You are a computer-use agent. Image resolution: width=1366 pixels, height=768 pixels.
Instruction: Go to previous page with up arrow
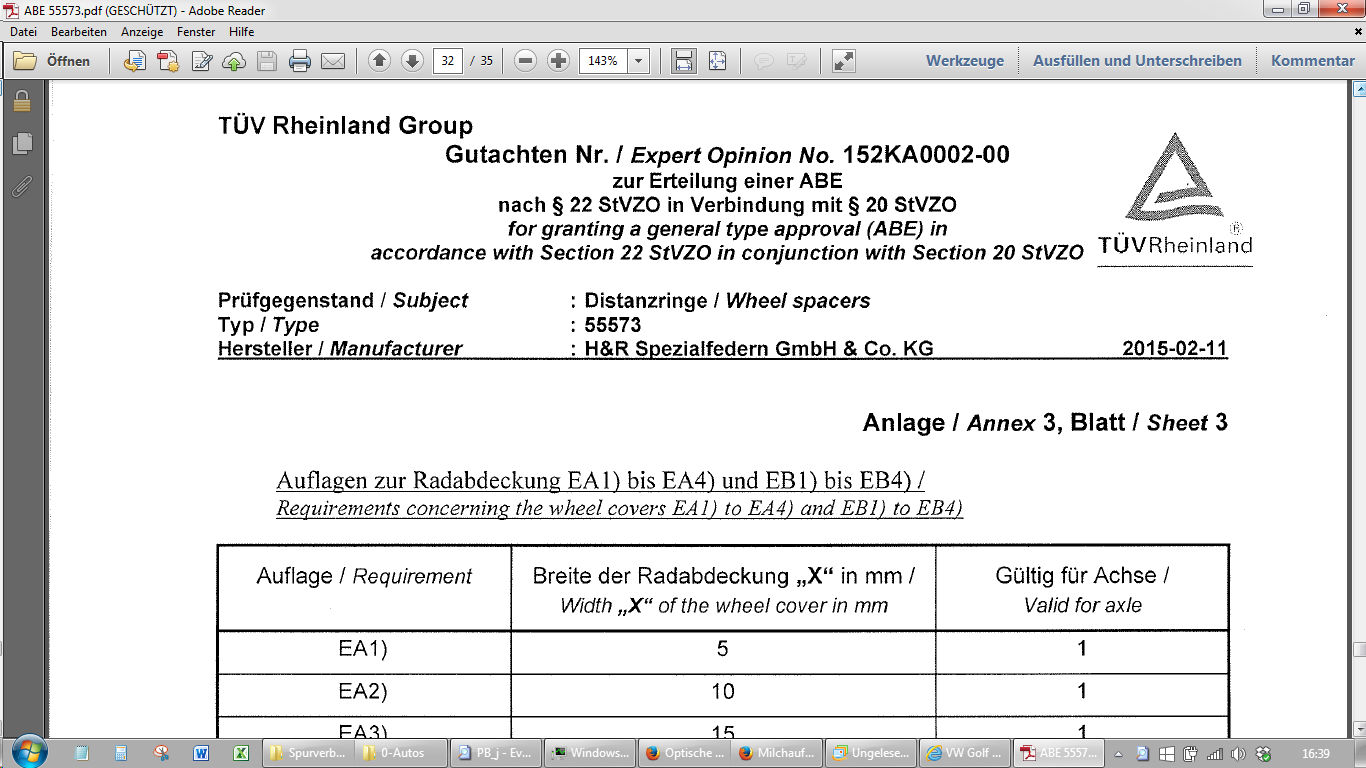(x=379, y=61)
